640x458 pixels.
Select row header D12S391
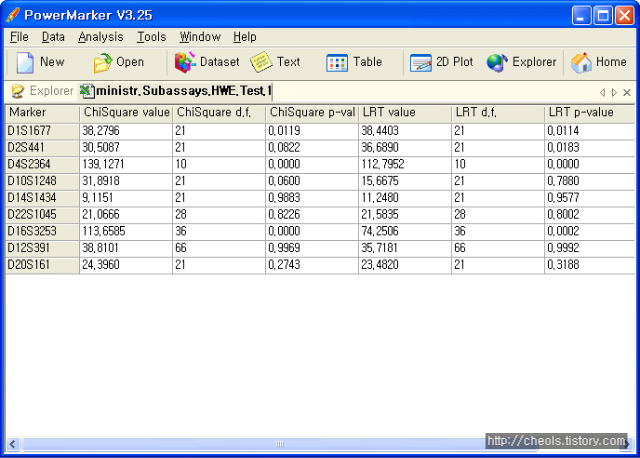tap(42, 248)
